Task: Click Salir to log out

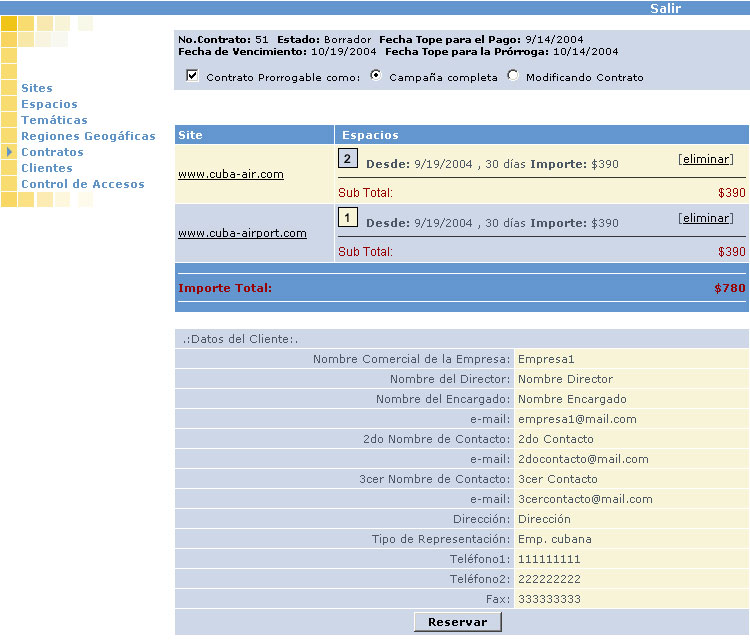Action: (x=666, y=8)
